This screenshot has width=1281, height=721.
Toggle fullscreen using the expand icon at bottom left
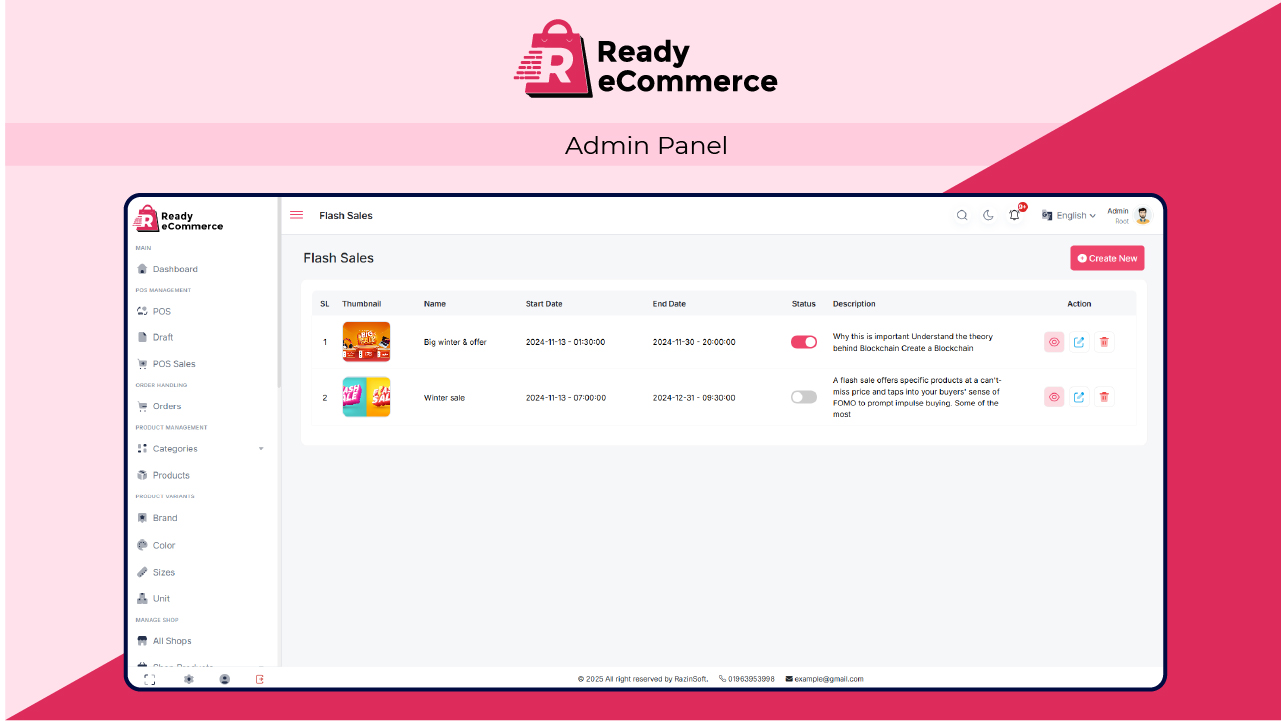pos(150,678)
